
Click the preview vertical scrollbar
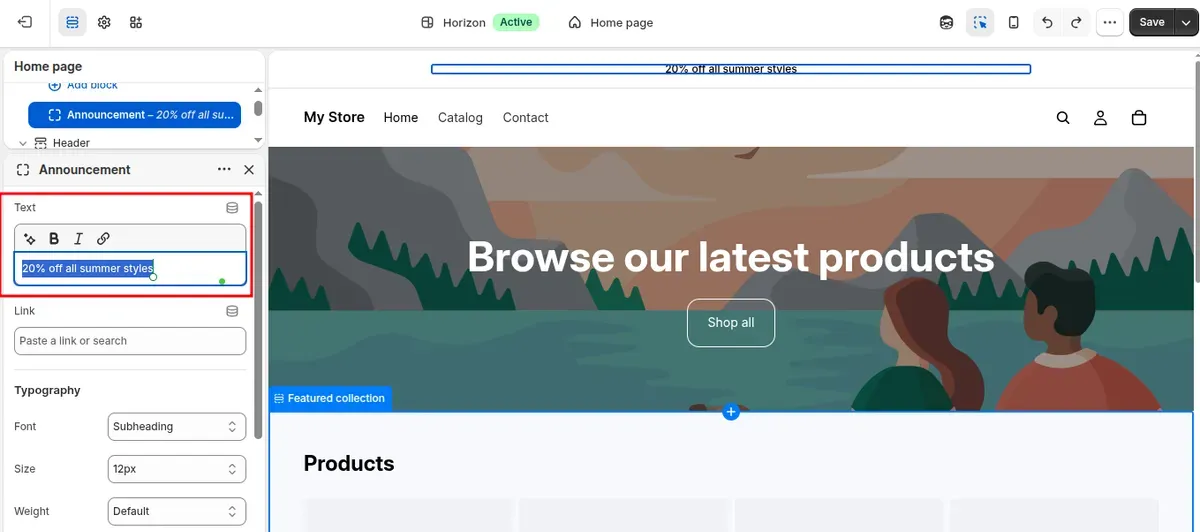click(x=1196, y=170)
